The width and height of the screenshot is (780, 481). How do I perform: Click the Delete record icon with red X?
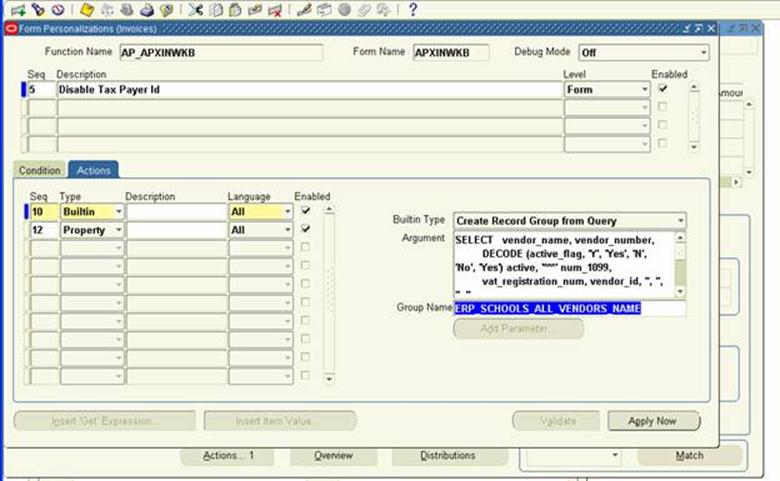coord(275,9)
